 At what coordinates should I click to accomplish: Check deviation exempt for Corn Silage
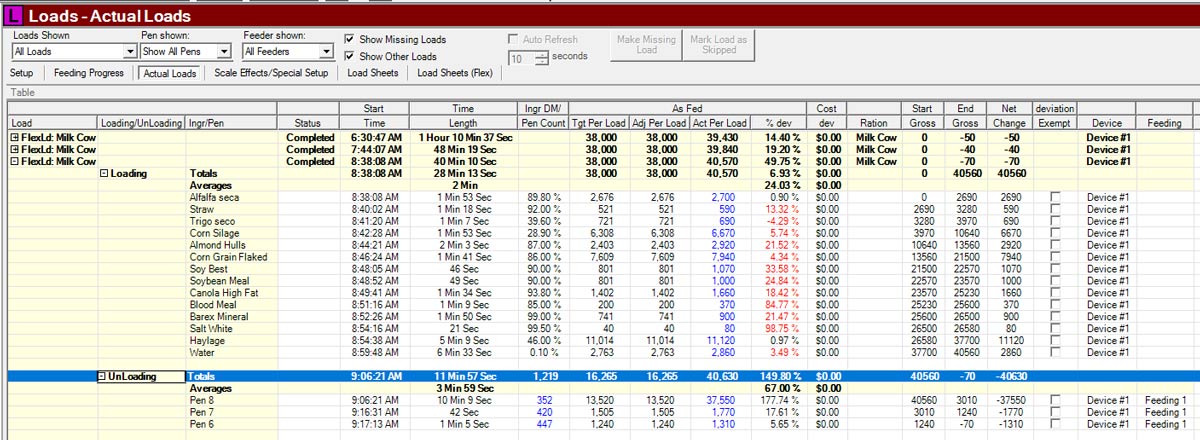(x=1054, y=233)
